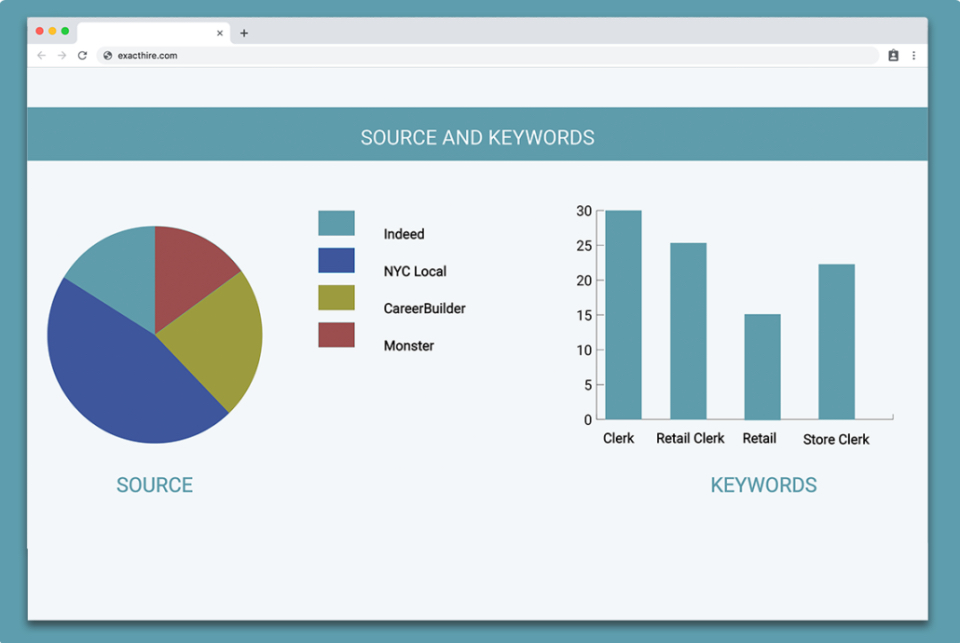The width and height of the screenshot is (960, 643).
Task: Click the NYC Local legend label
Action: (415, 271)
